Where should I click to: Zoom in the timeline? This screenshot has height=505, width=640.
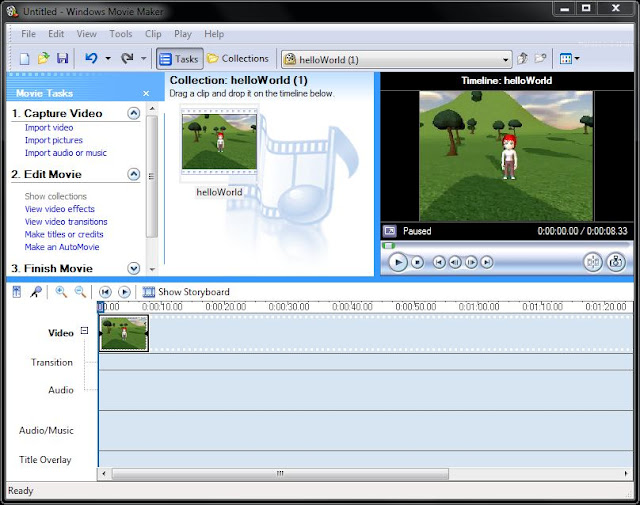[x=61, y=292]
